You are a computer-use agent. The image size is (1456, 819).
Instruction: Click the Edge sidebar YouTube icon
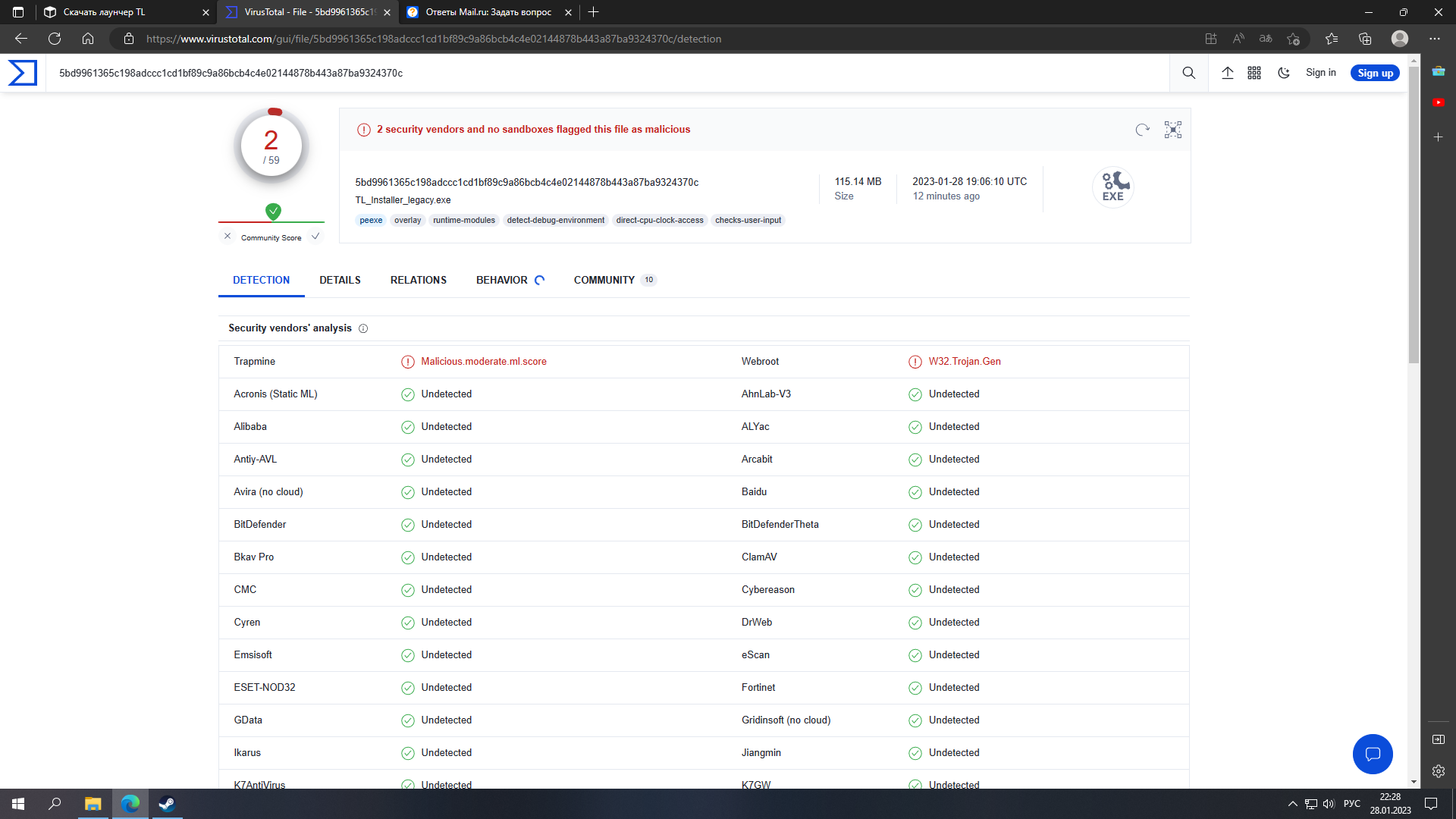[x=1439, y=102]
